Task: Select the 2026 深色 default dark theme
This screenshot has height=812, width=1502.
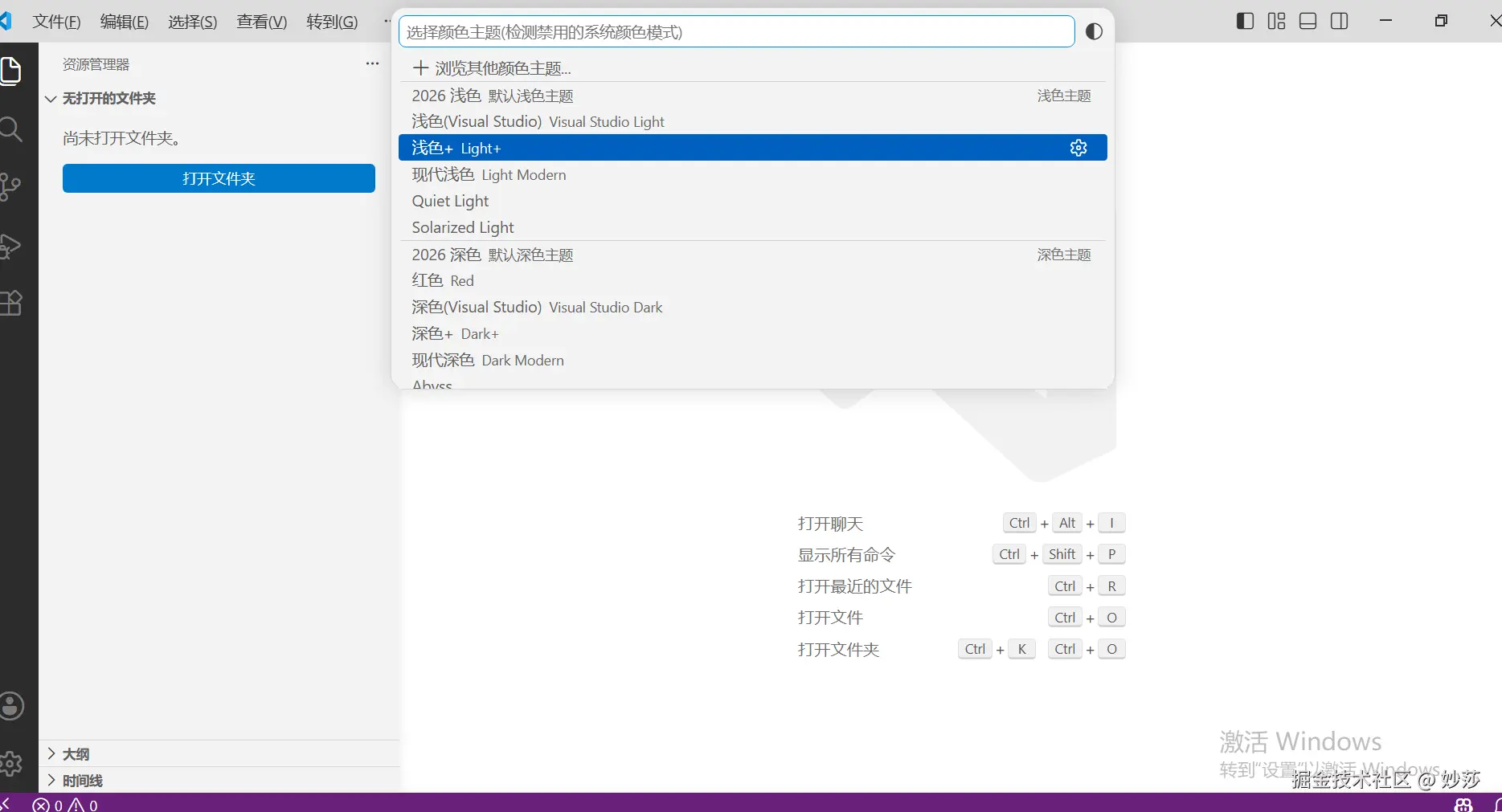Action: pyautogui.click(x=752, y=255)
